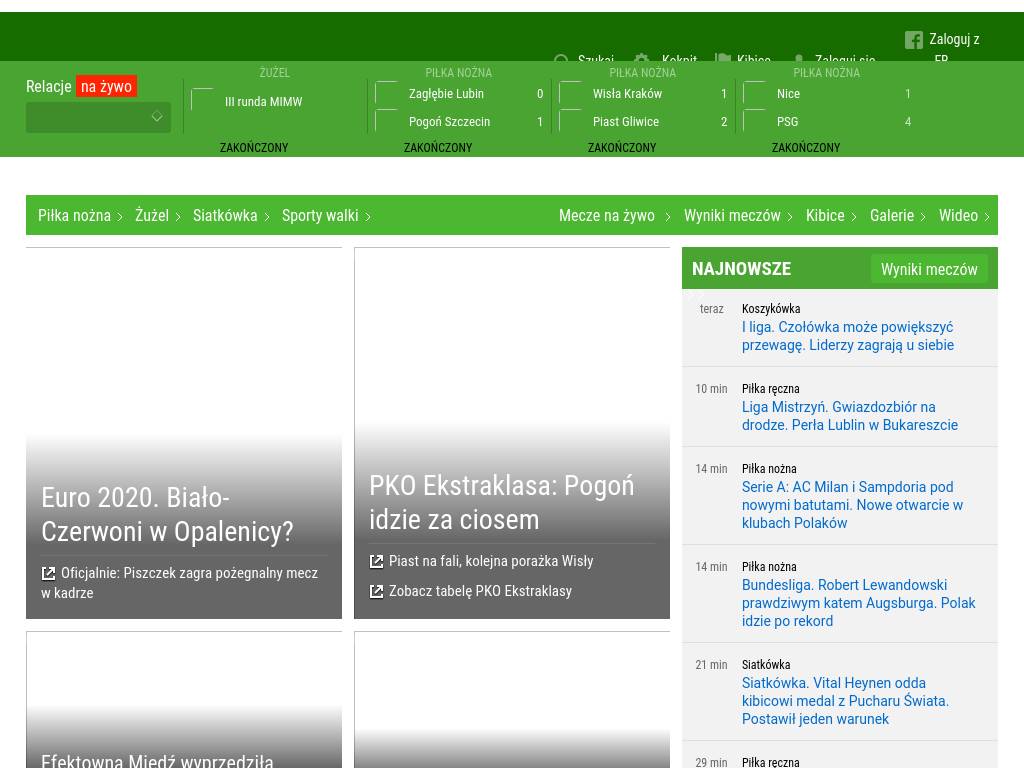Click external link icon beside Zobacz tabelę
Screen dimensions: 1024x768
pos(377,592)
